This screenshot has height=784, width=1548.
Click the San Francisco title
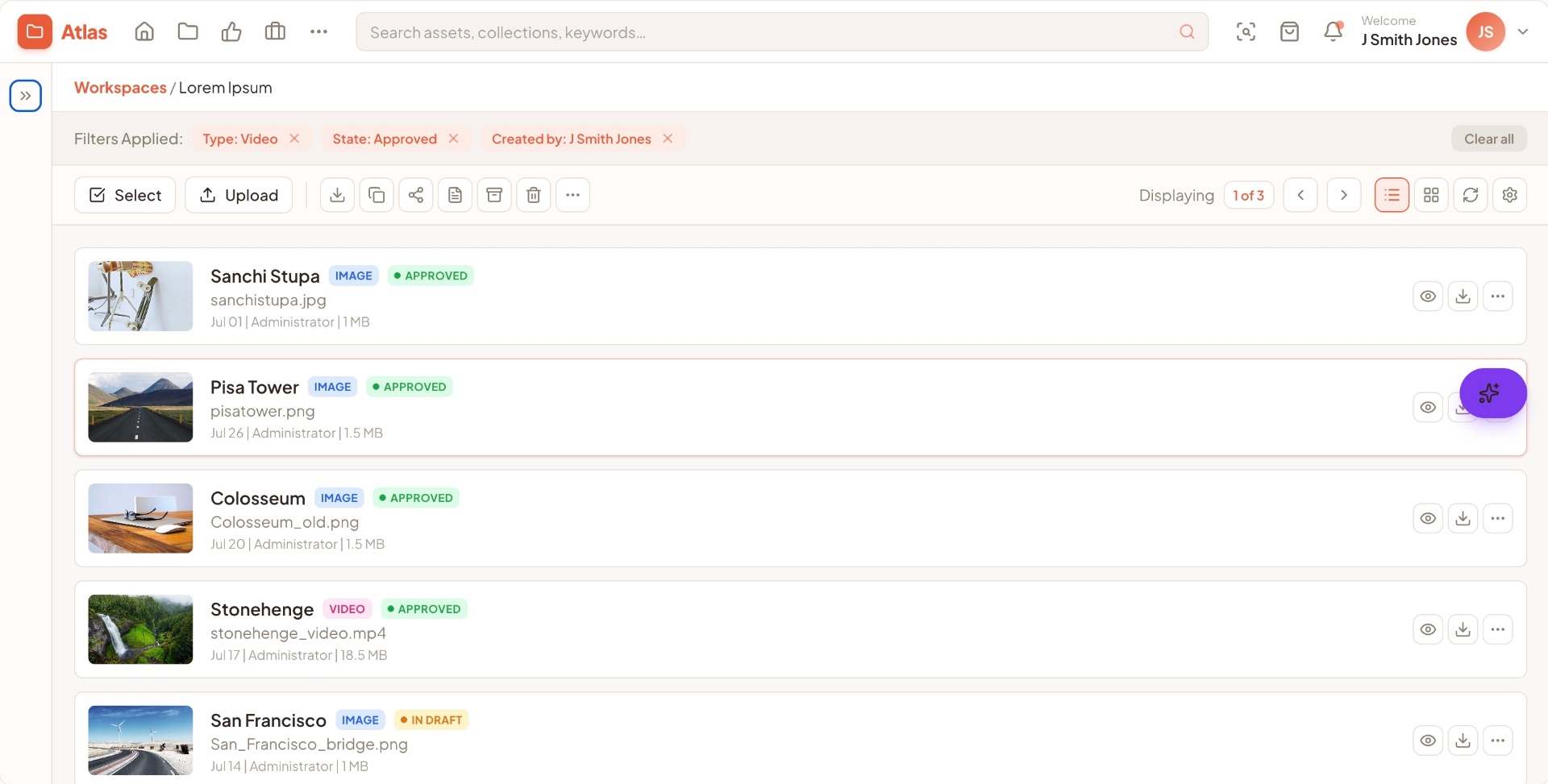point(268,721)
